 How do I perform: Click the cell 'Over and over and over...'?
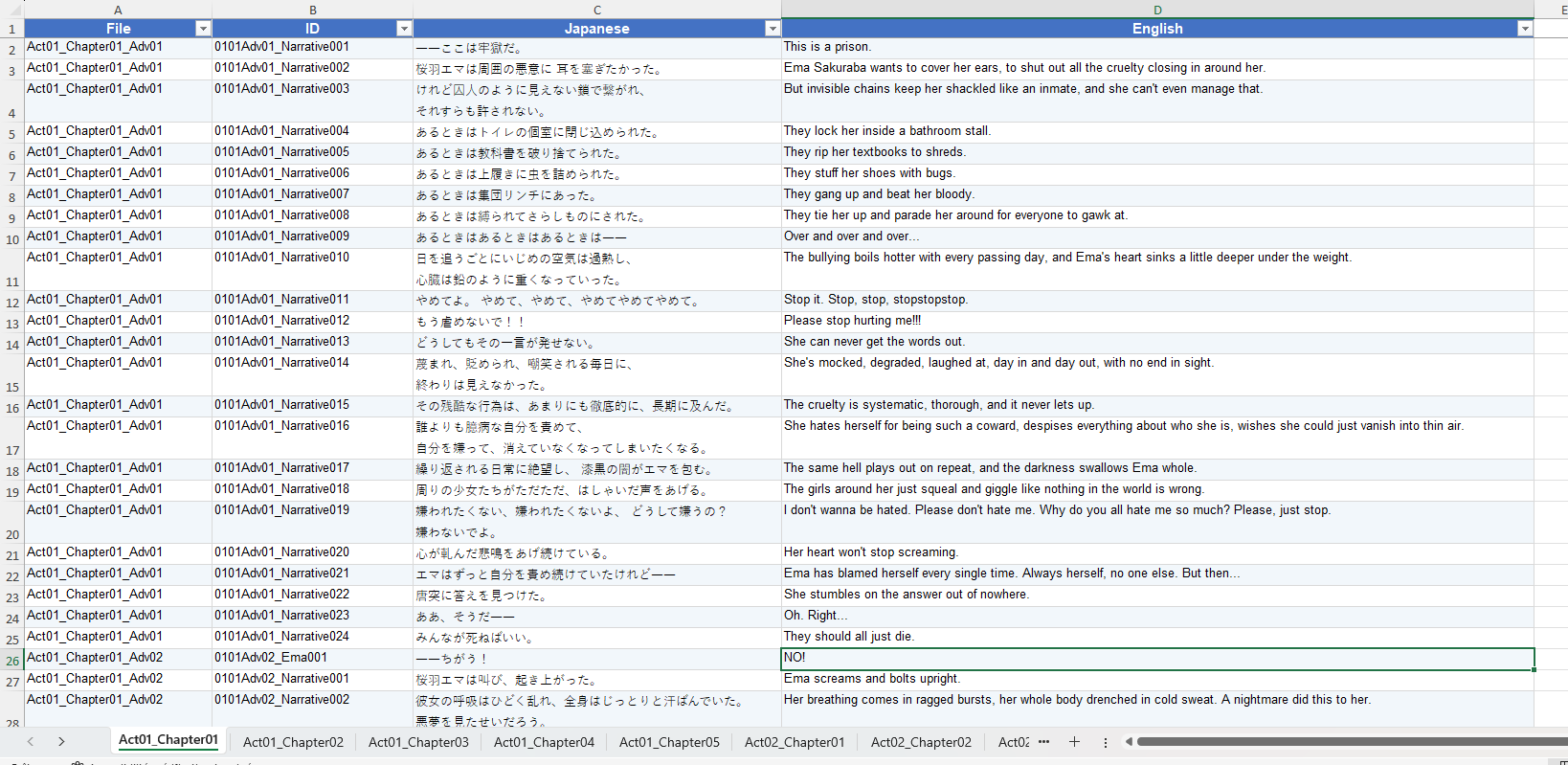tap(1157, 236)
